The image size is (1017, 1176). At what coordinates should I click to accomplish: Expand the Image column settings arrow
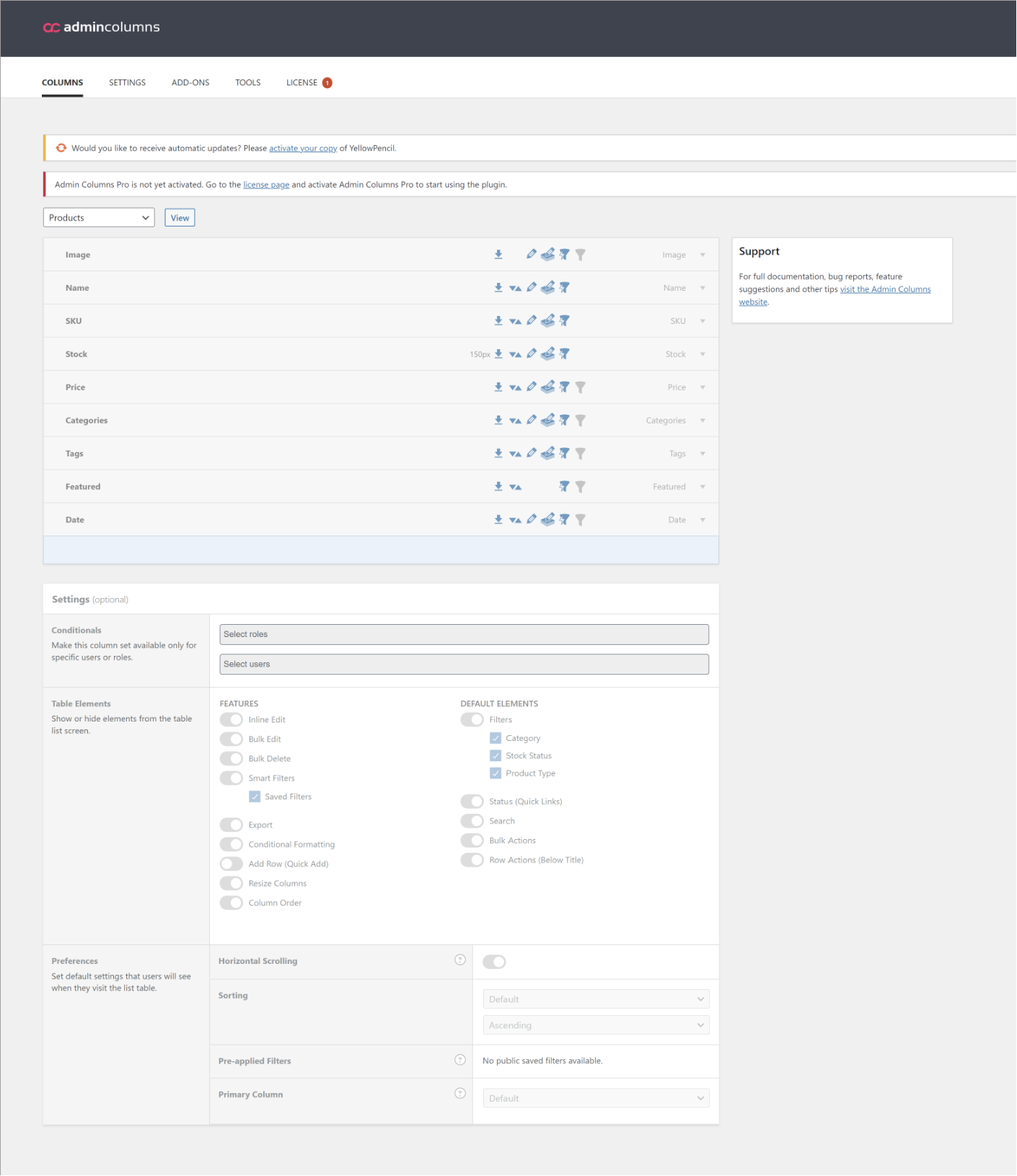tap(703, 255)
